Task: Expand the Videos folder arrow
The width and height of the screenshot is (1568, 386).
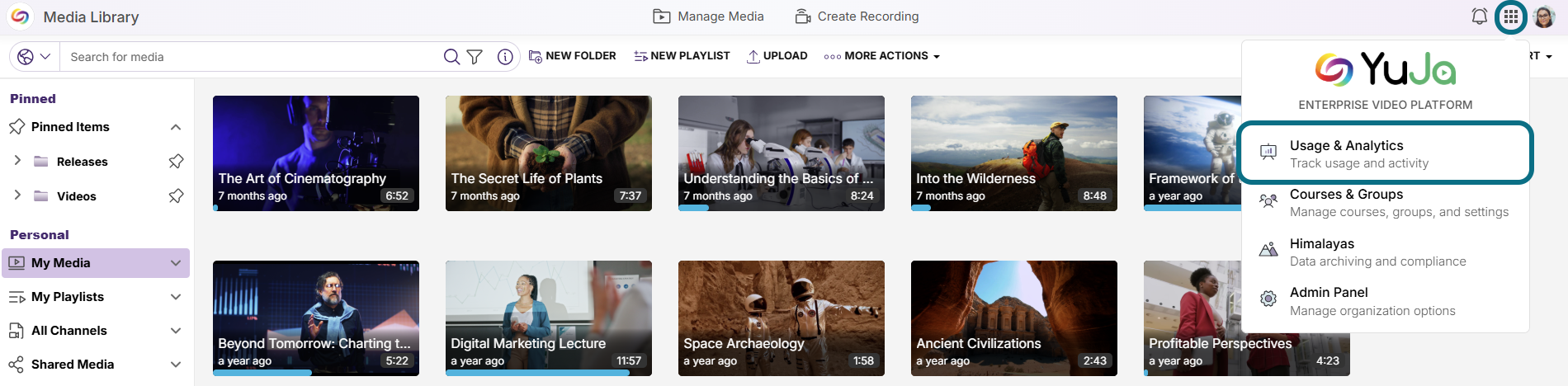Action: pyautogui.click(x=17, y=195)
